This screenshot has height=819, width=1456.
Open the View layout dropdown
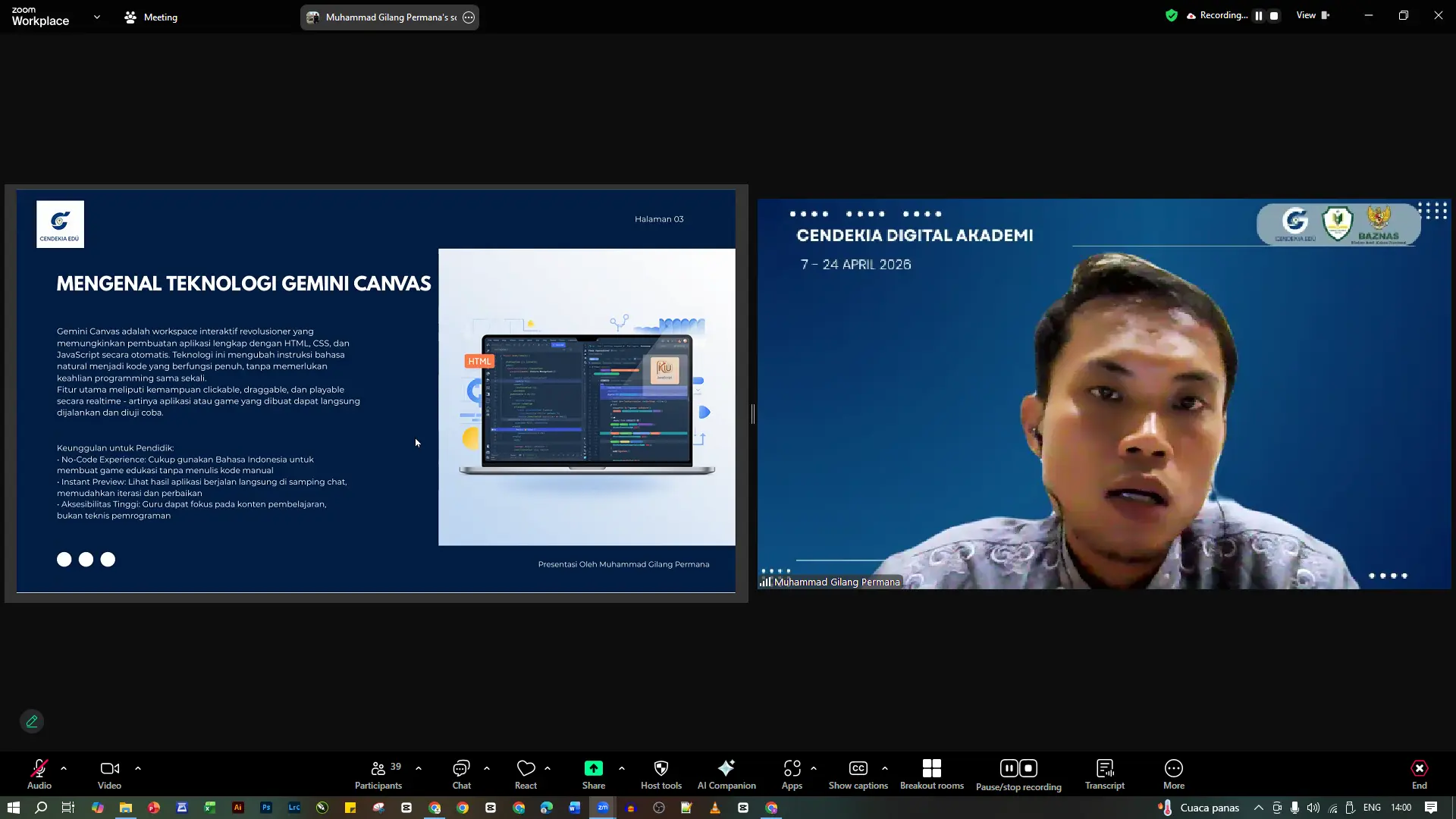click(1313, 15)
